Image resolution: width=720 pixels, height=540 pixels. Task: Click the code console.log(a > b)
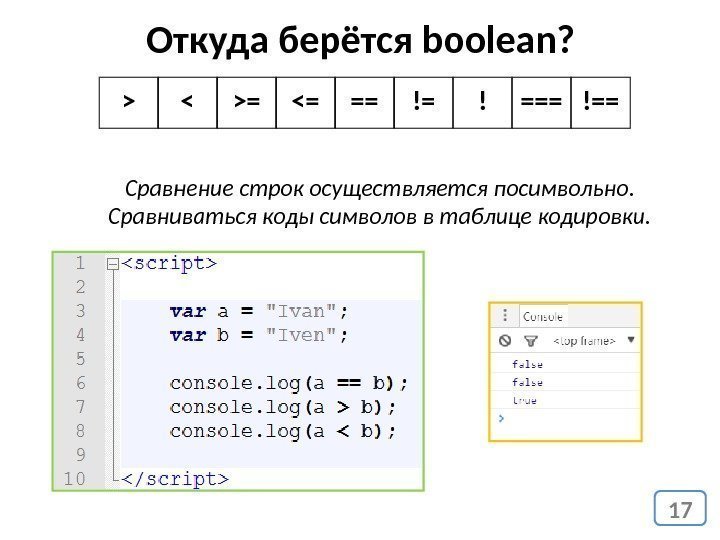coord(282,407)
